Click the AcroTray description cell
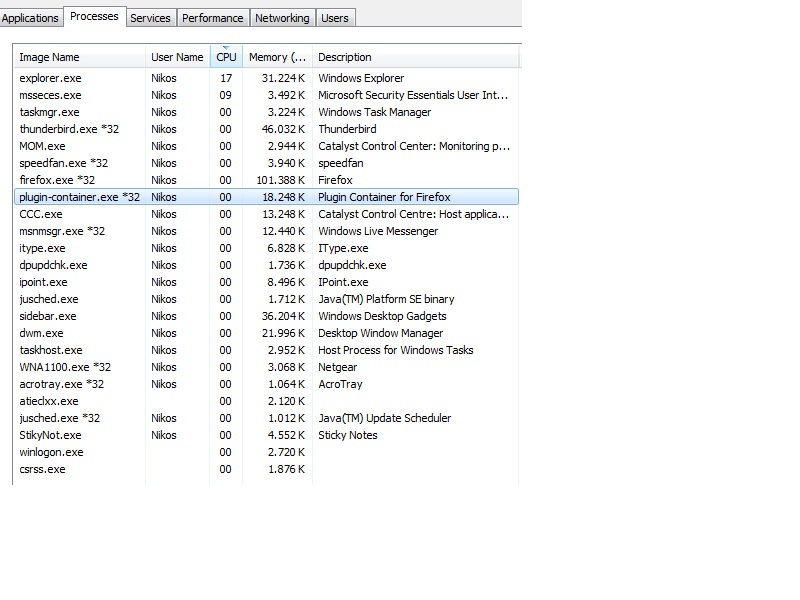The width and height of the screenshot is (800, 600). coord(340,384)
